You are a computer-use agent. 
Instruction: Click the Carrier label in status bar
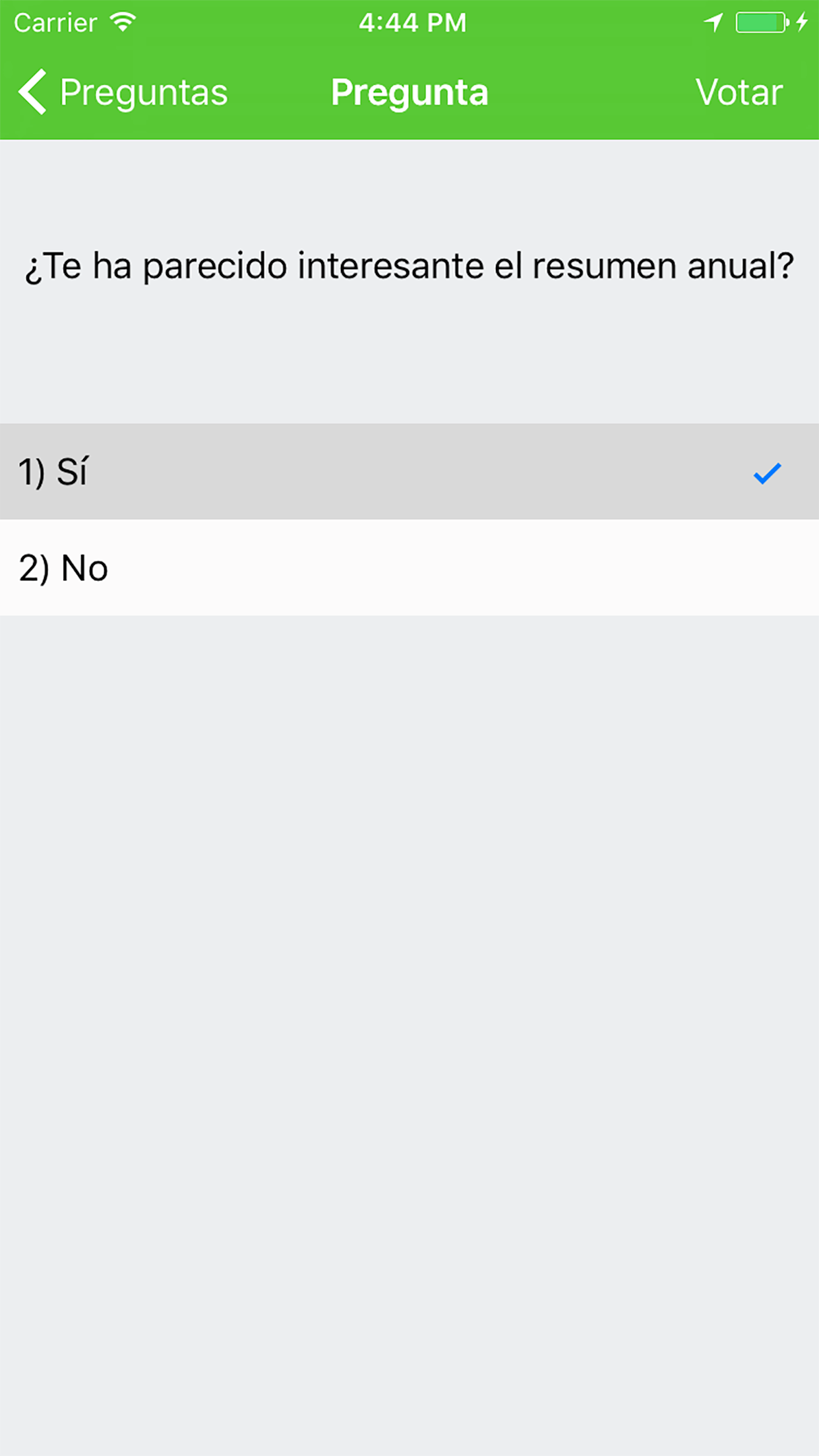point(55,23)
